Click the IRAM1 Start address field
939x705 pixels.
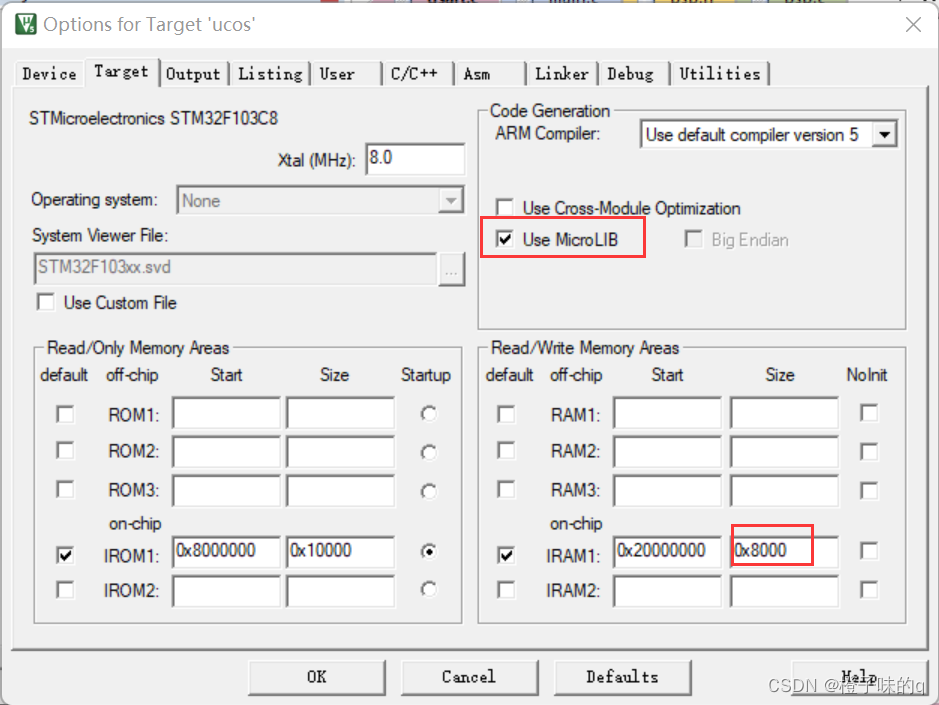[x=667, y=552]
